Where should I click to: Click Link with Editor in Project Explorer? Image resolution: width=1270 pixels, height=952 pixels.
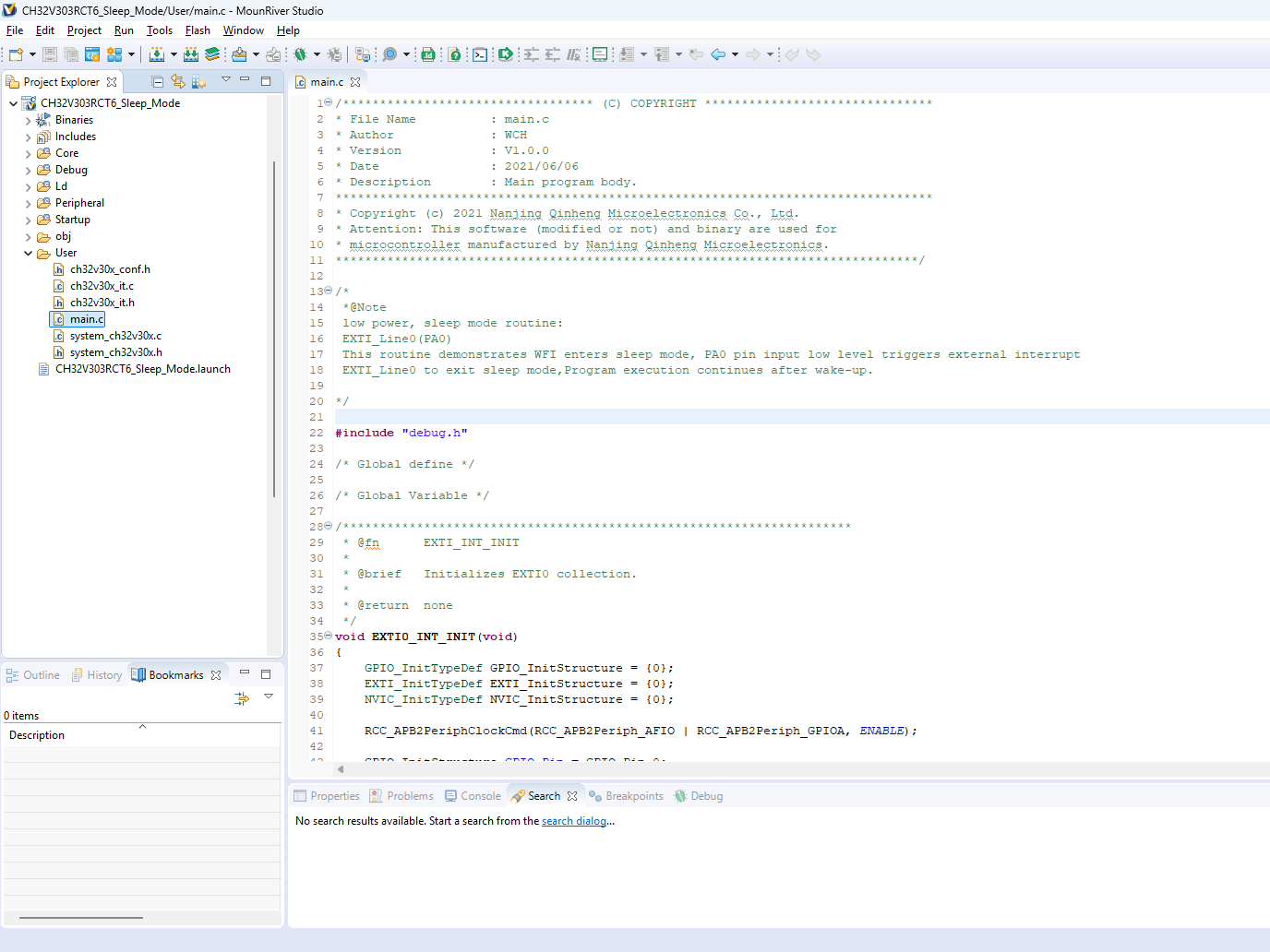point(178,82)
